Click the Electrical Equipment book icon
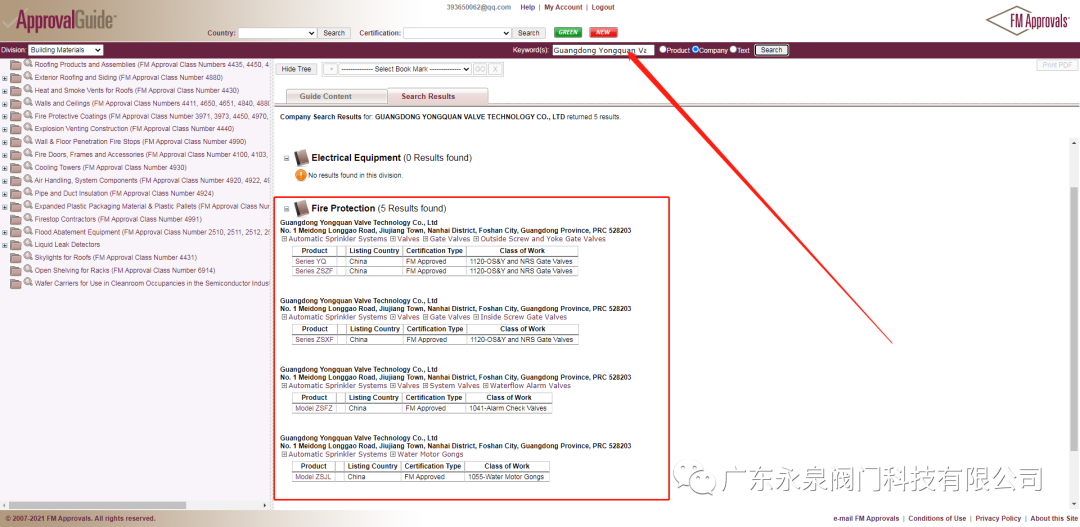1080x527 pixels. click(x=301, y=158)
